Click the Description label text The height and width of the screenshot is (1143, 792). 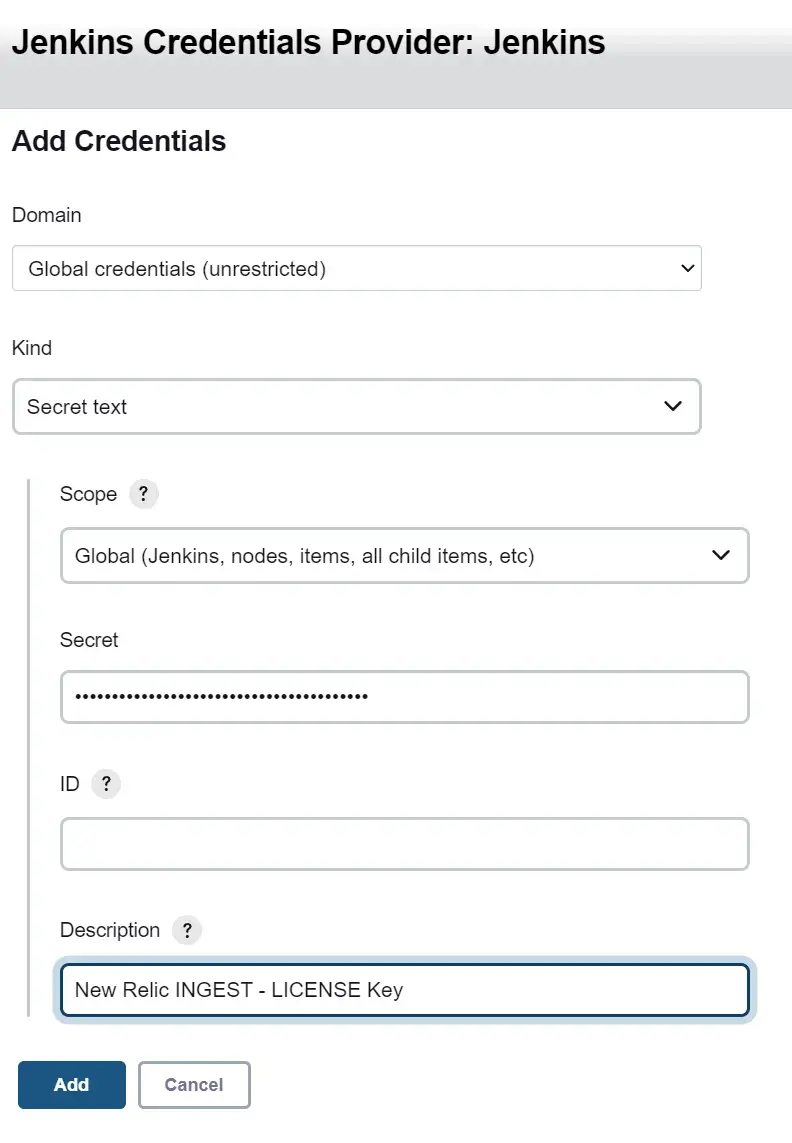tap(110, 930)
